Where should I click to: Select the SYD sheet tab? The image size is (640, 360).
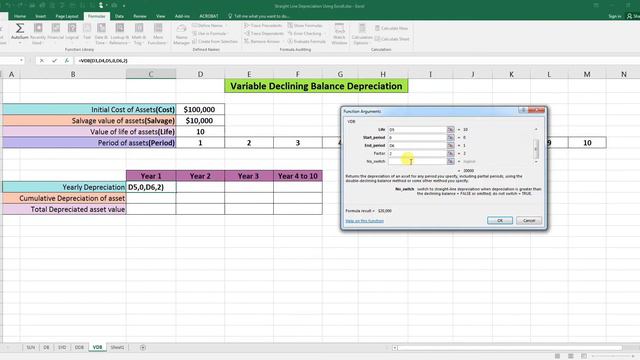(62, 347)
